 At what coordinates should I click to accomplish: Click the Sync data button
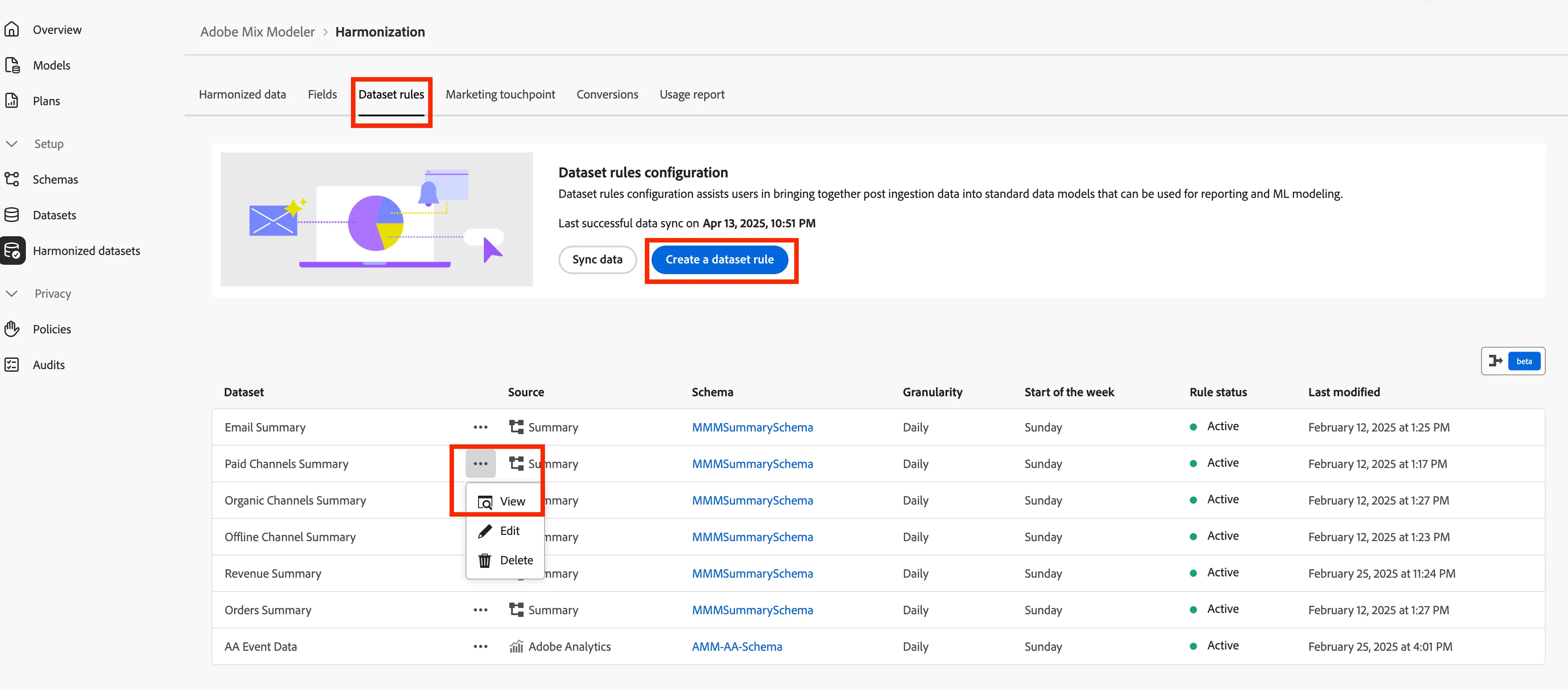597,259
